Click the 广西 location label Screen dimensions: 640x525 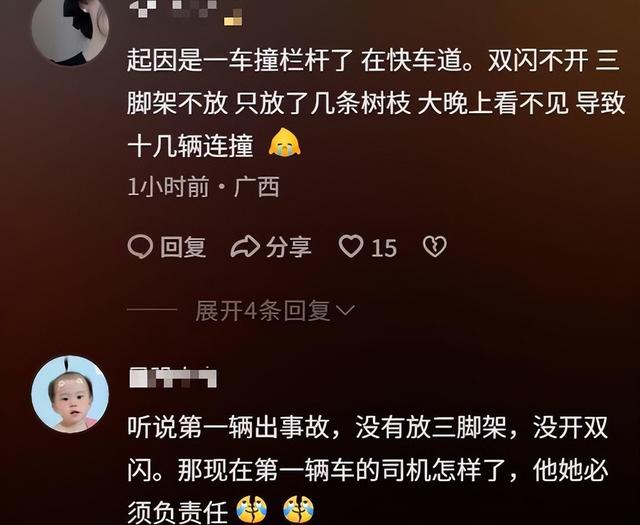tap(256, 187)
